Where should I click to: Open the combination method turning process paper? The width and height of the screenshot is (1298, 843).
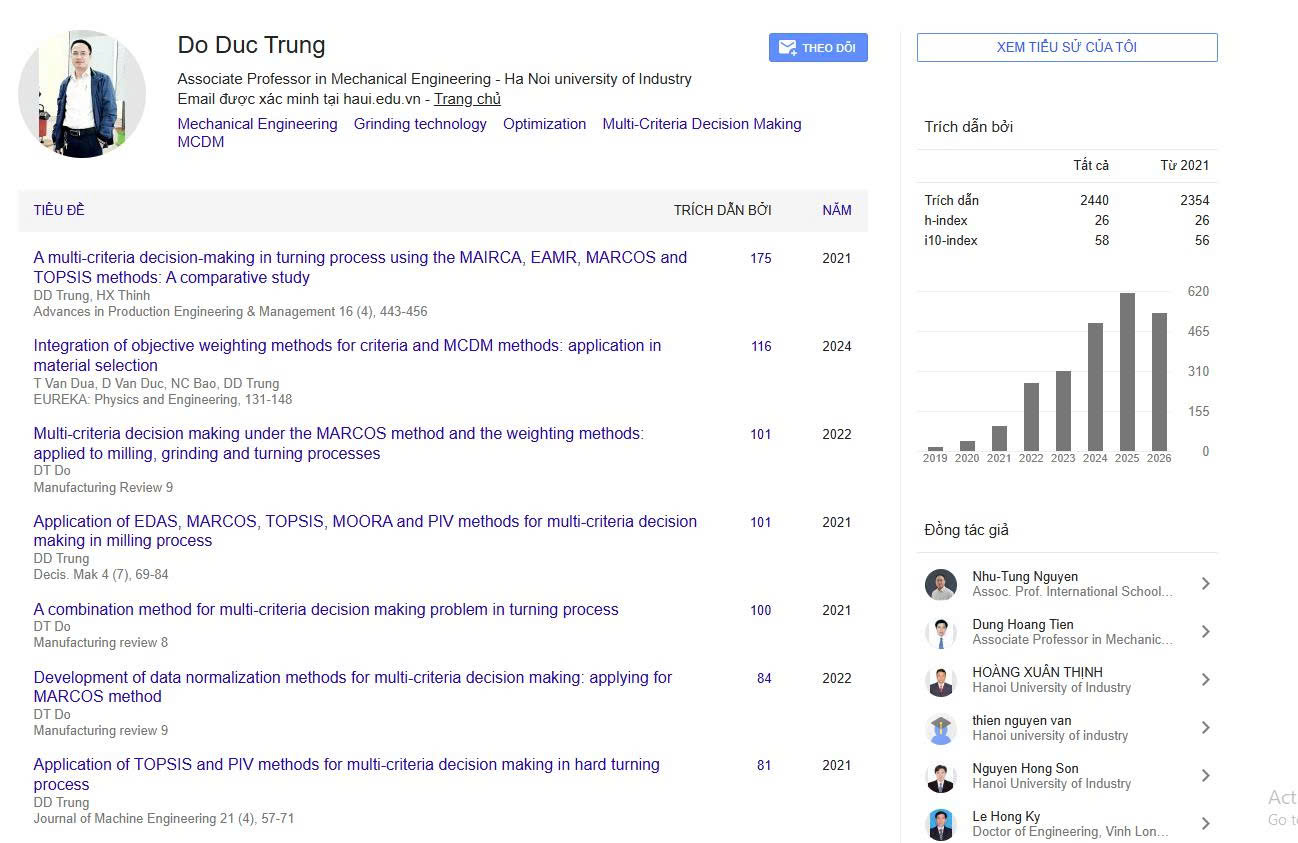coord(326,609)
